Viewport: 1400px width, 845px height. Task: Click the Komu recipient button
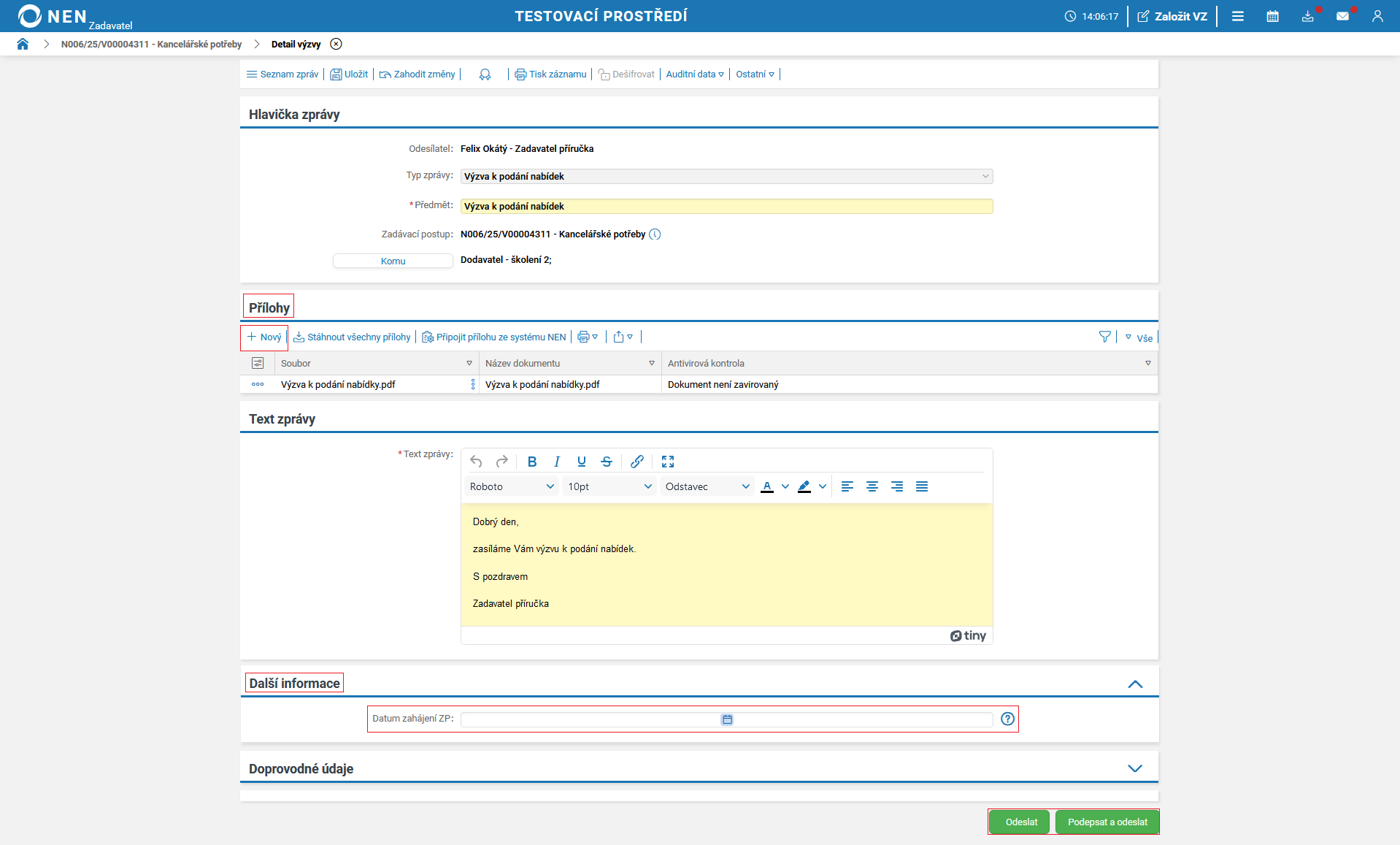[x=393, y=261]
